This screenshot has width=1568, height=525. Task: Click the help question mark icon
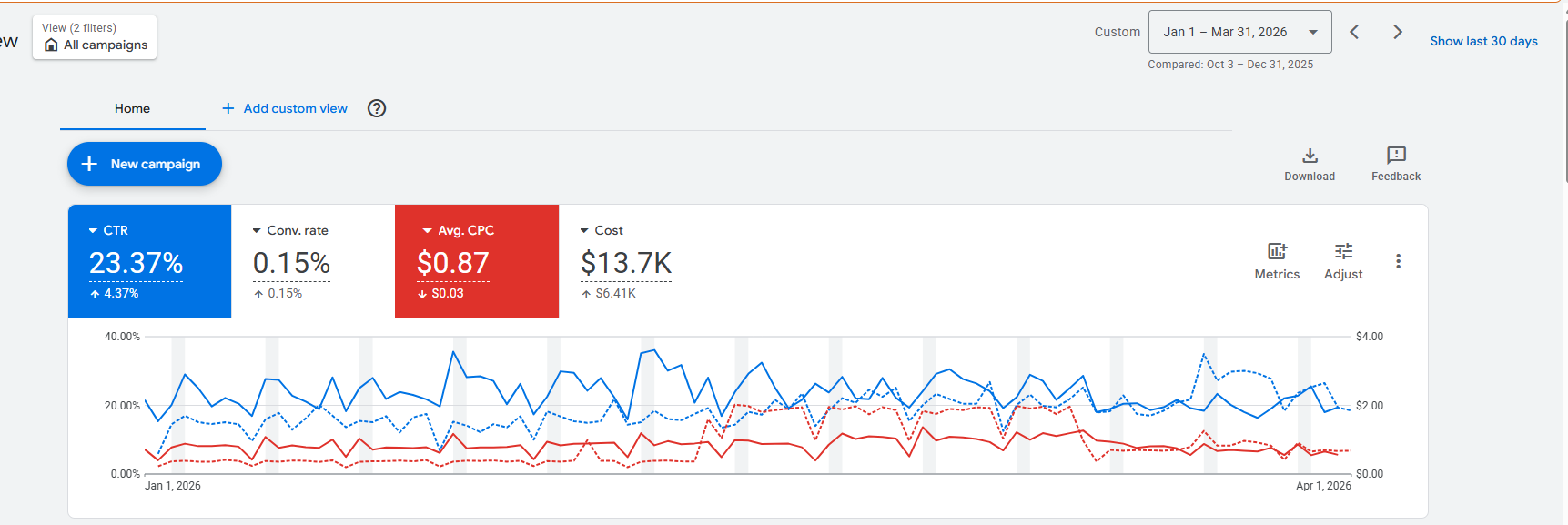click(377, 108)
